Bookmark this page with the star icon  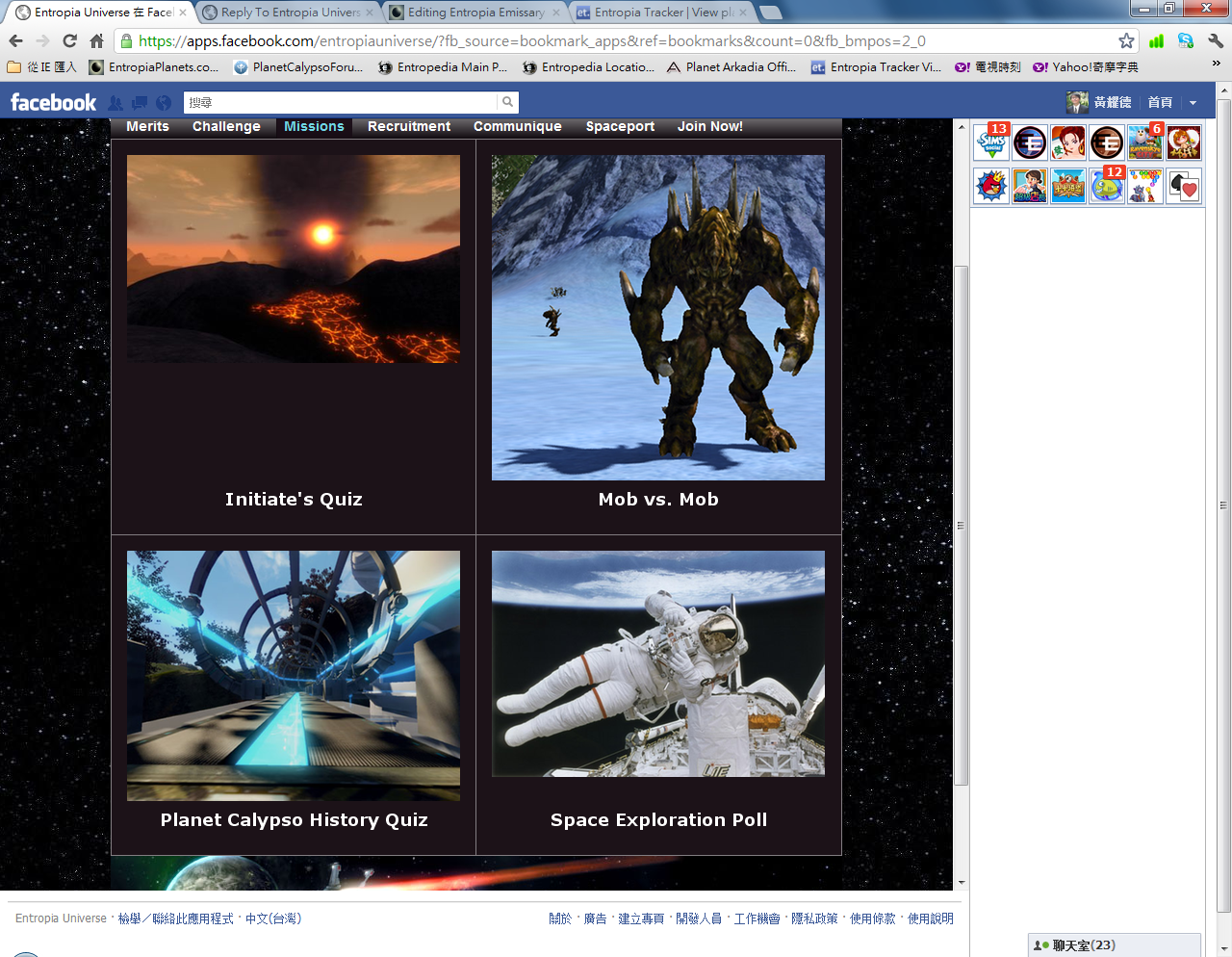click(1126, 40)
